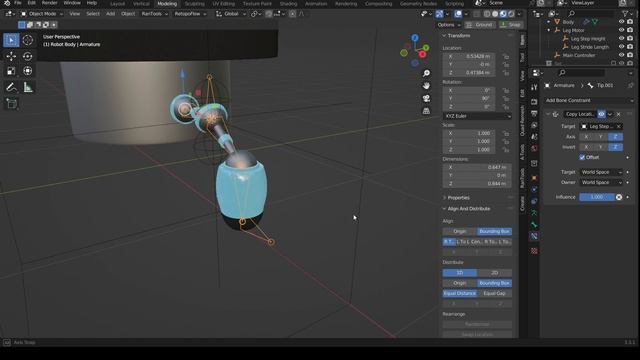Select the Move tool
Screen dimensions: 640x360
(11, 56)
